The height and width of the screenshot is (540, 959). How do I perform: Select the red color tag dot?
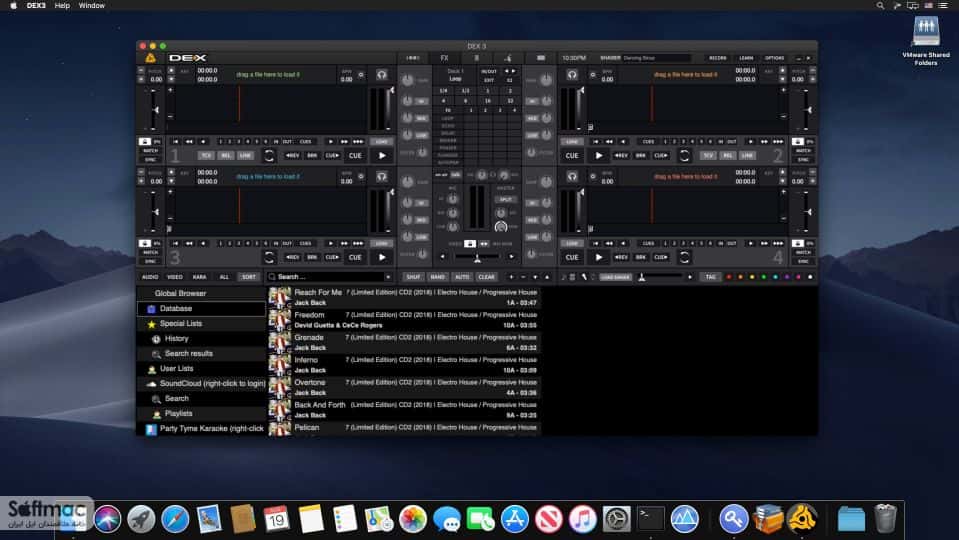click(x=728, y=277)
